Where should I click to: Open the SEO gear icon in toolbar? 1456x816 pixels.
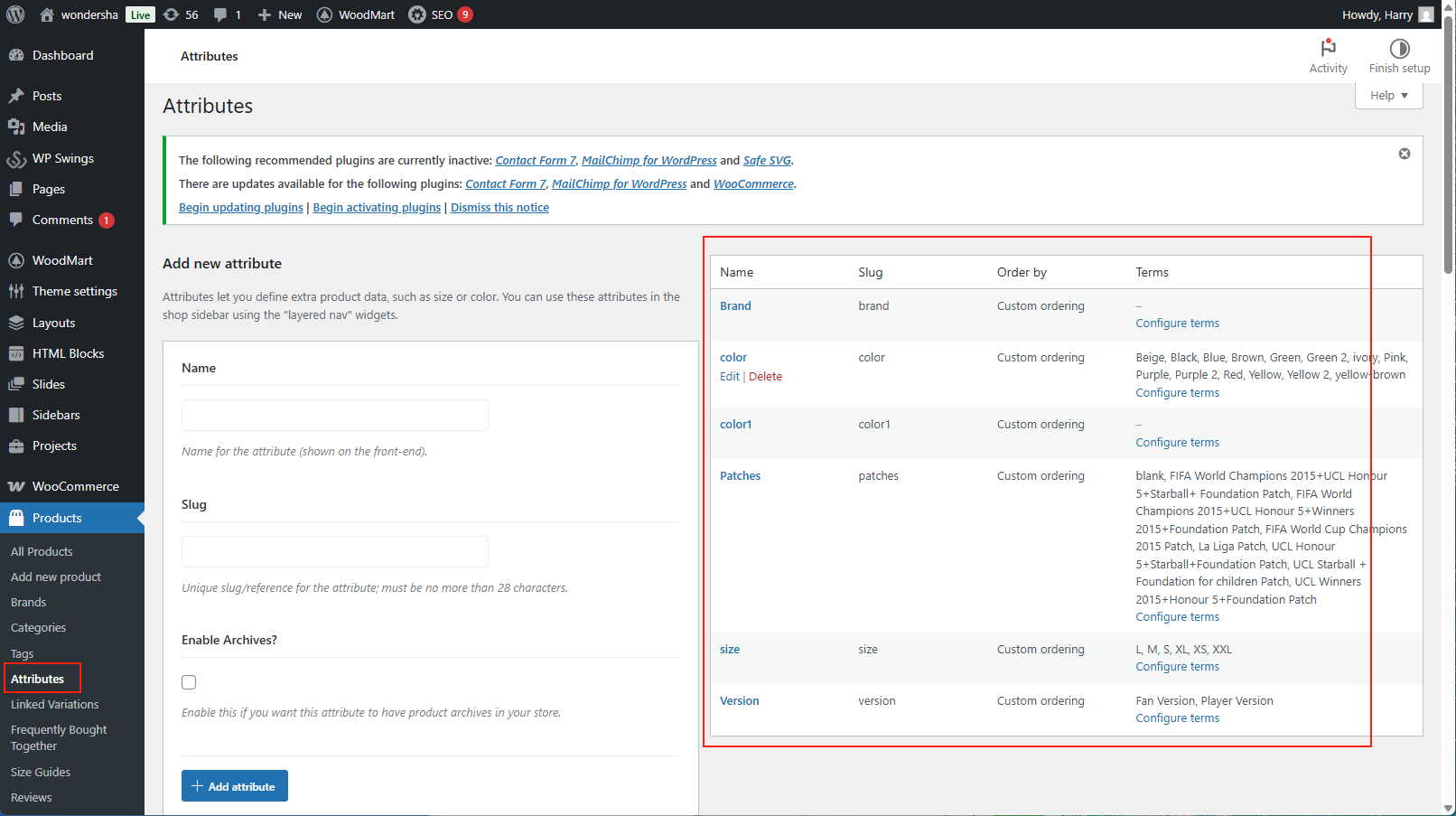(417, 14)
